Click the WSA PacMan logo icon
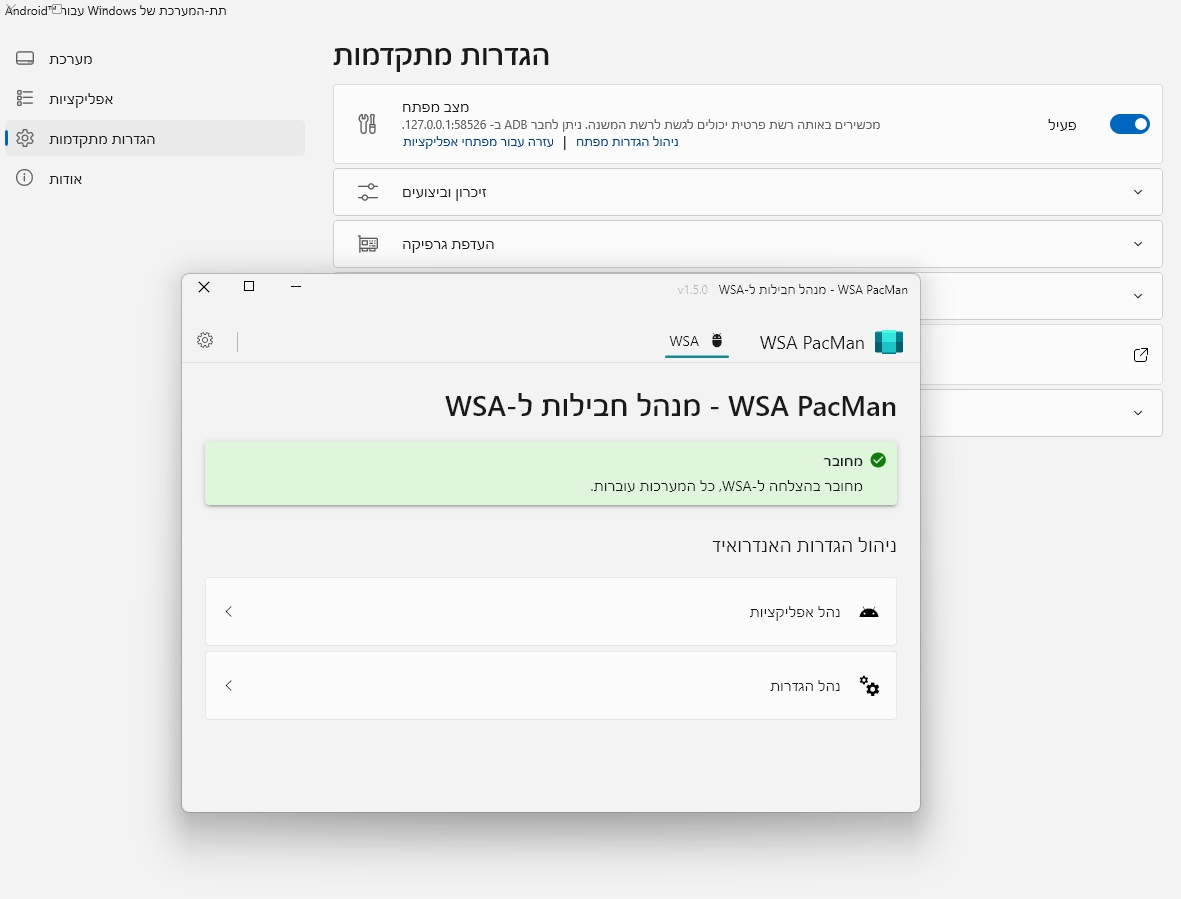Viewport: 1181px width, 899px height. [889, 342]
